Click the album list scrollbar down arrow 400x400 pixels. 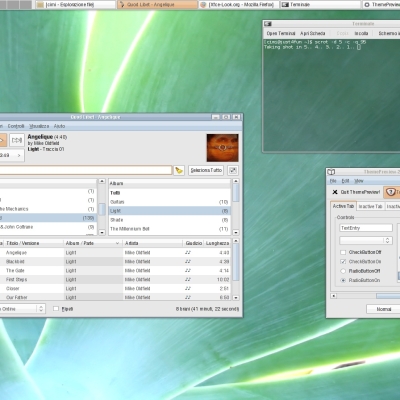click(x=236, y=232)
